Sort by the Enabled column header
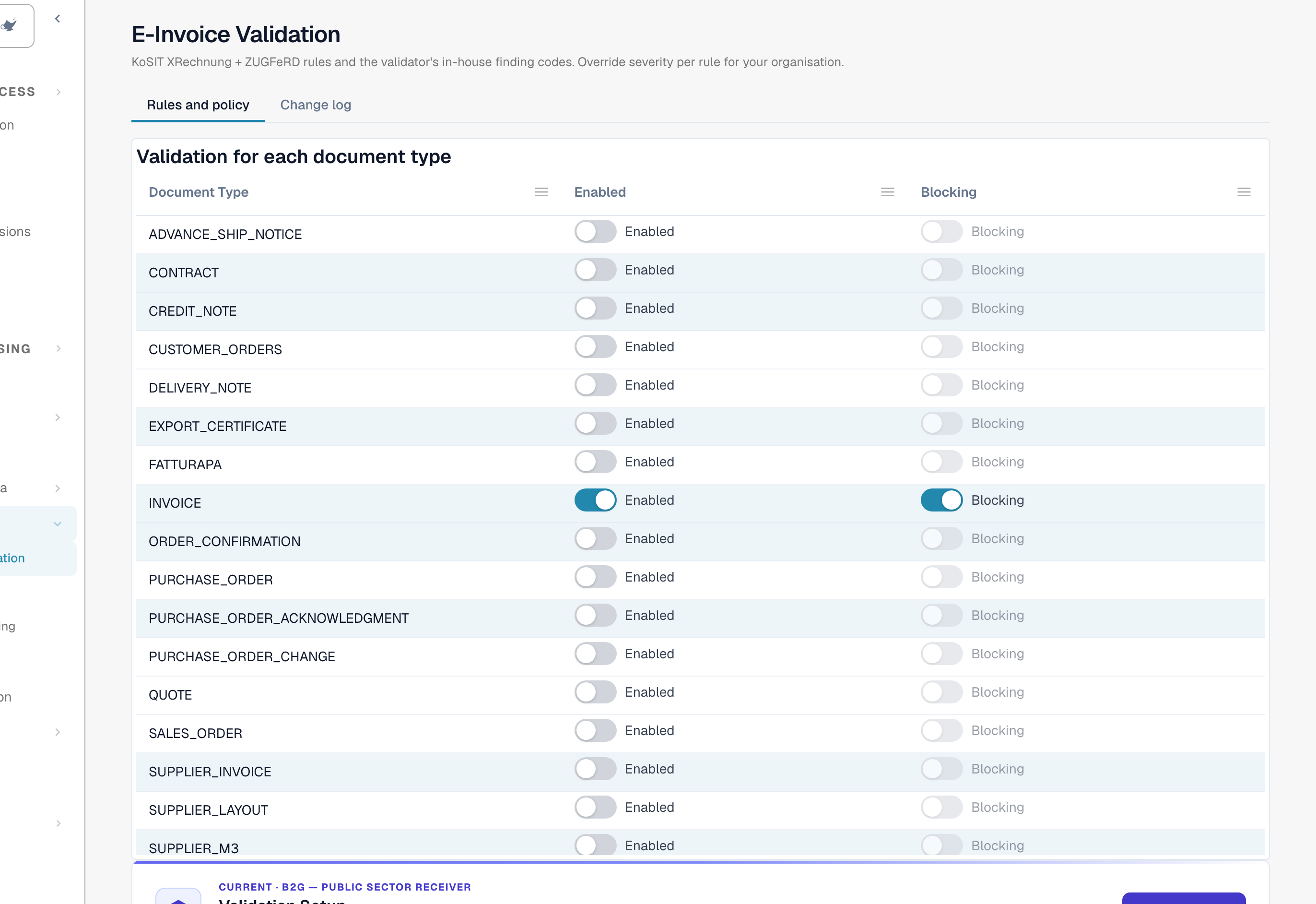The image size is (1316, 904). coord(599,192)
